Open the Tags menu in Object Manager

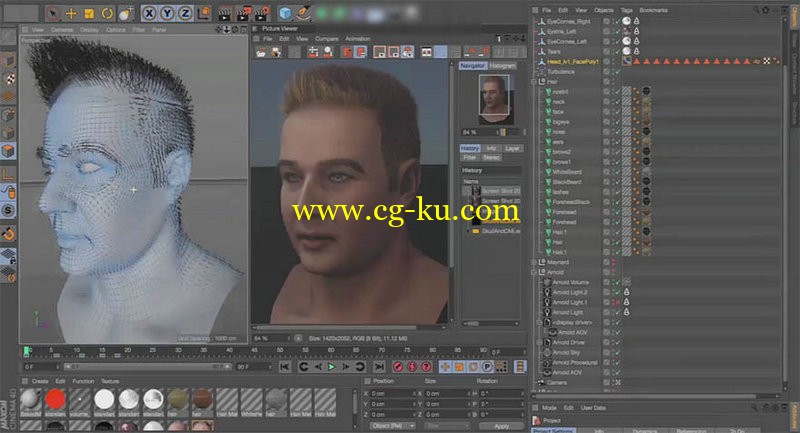[627, 10]
